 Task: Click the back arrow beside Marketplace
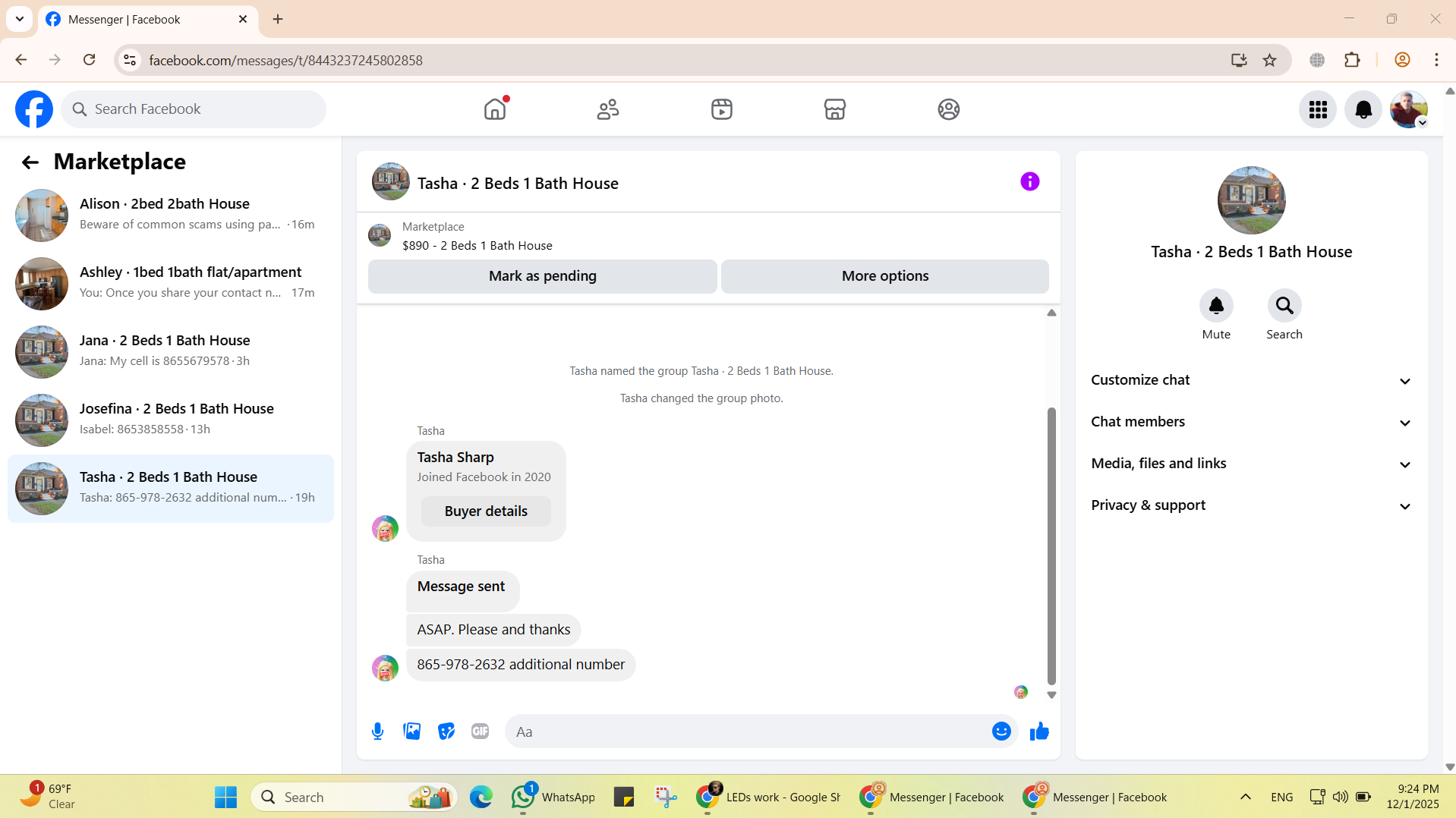30,162
